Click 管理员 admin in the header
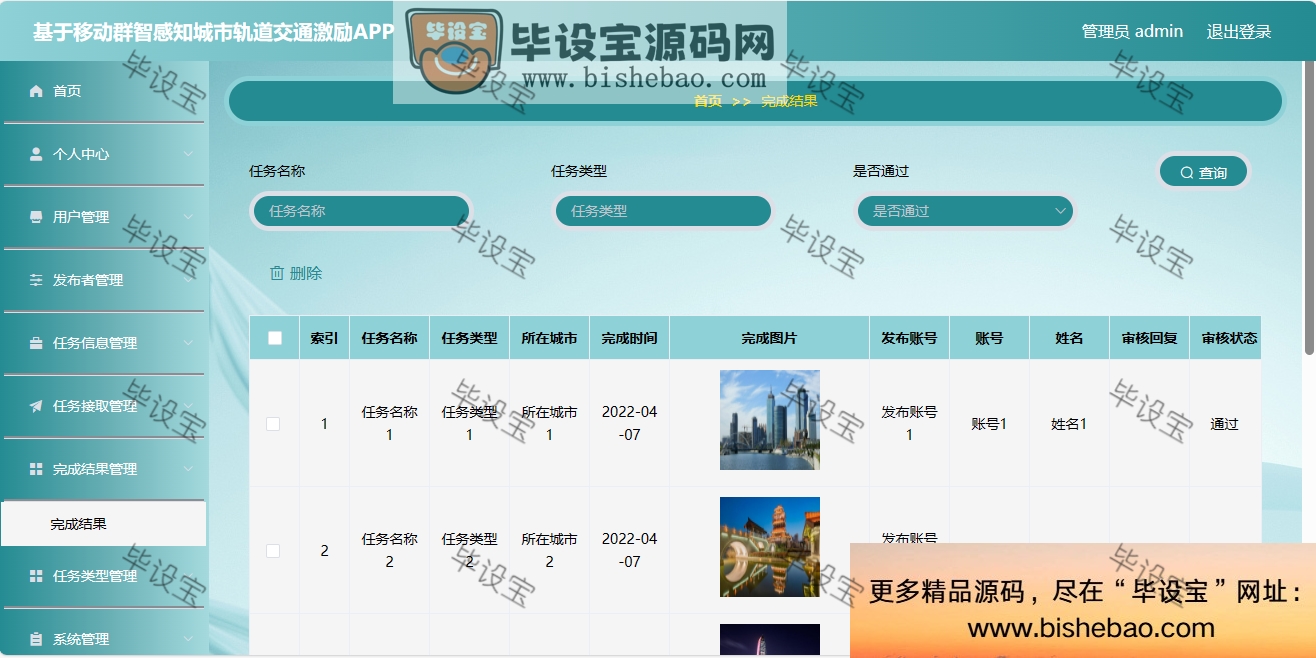Screen dimensions: 1316x658 [x=1132, y=31]
